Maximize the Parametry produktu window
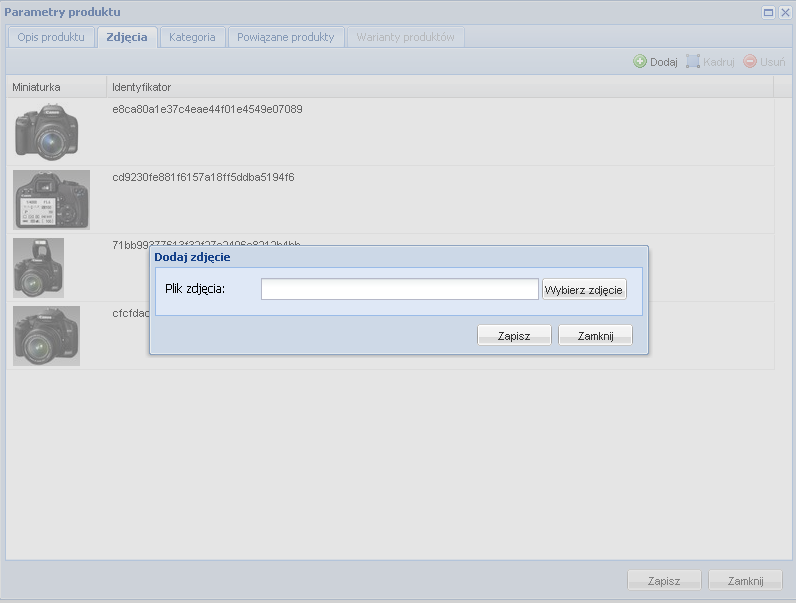 [x=769, y=12]
